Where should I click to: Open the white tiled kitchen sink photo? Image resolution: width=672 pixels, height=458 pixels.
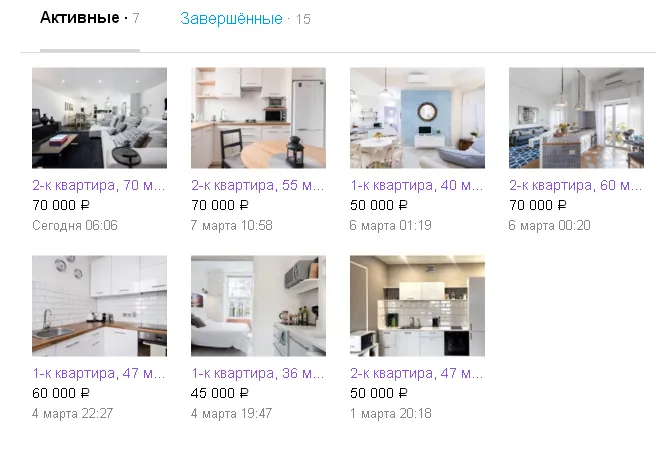(x=99, y=306)
